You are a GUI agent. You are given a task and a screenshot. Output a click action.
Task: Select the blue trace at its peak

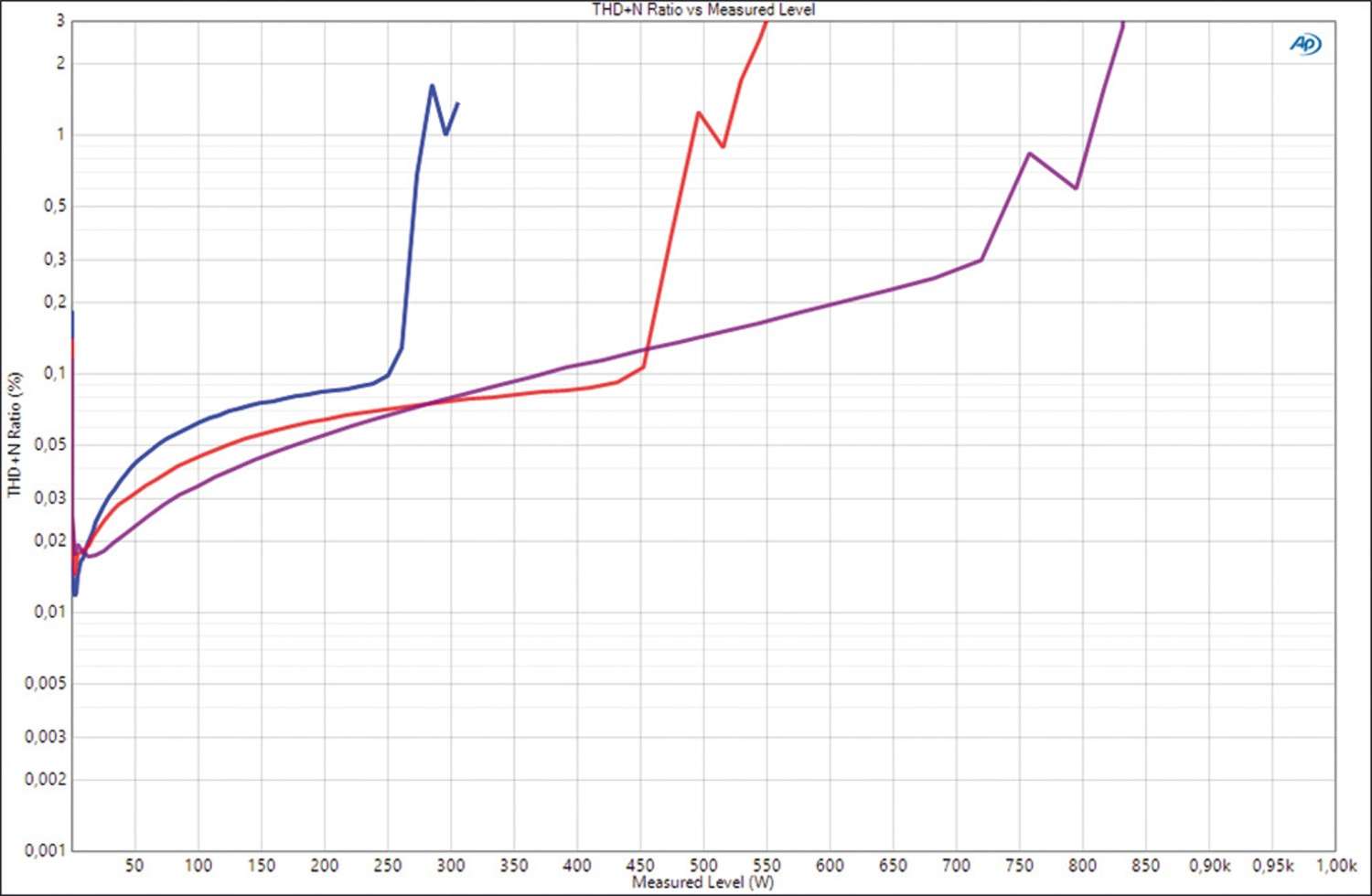[432, 86]
